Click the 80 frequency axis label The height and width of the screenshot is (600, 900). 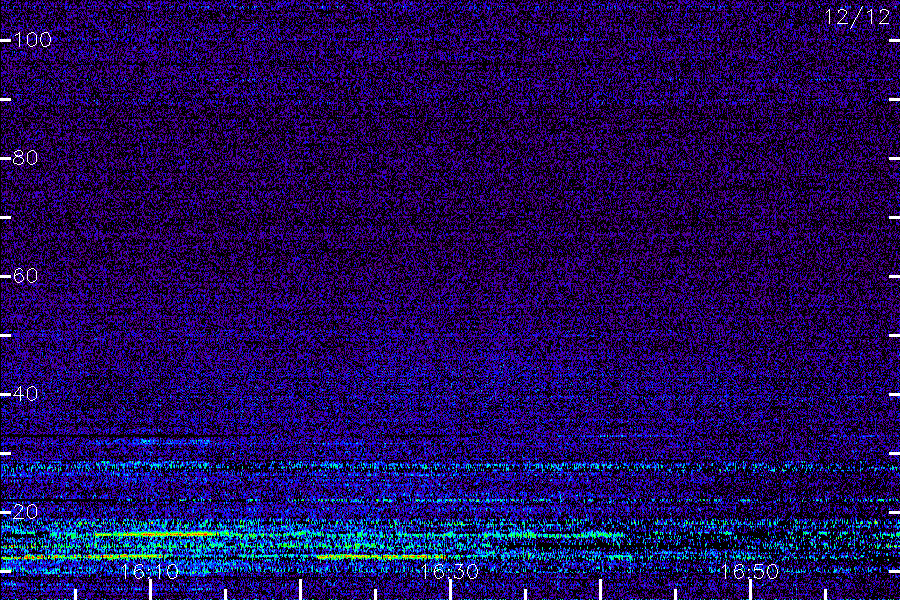pos(25,158)
